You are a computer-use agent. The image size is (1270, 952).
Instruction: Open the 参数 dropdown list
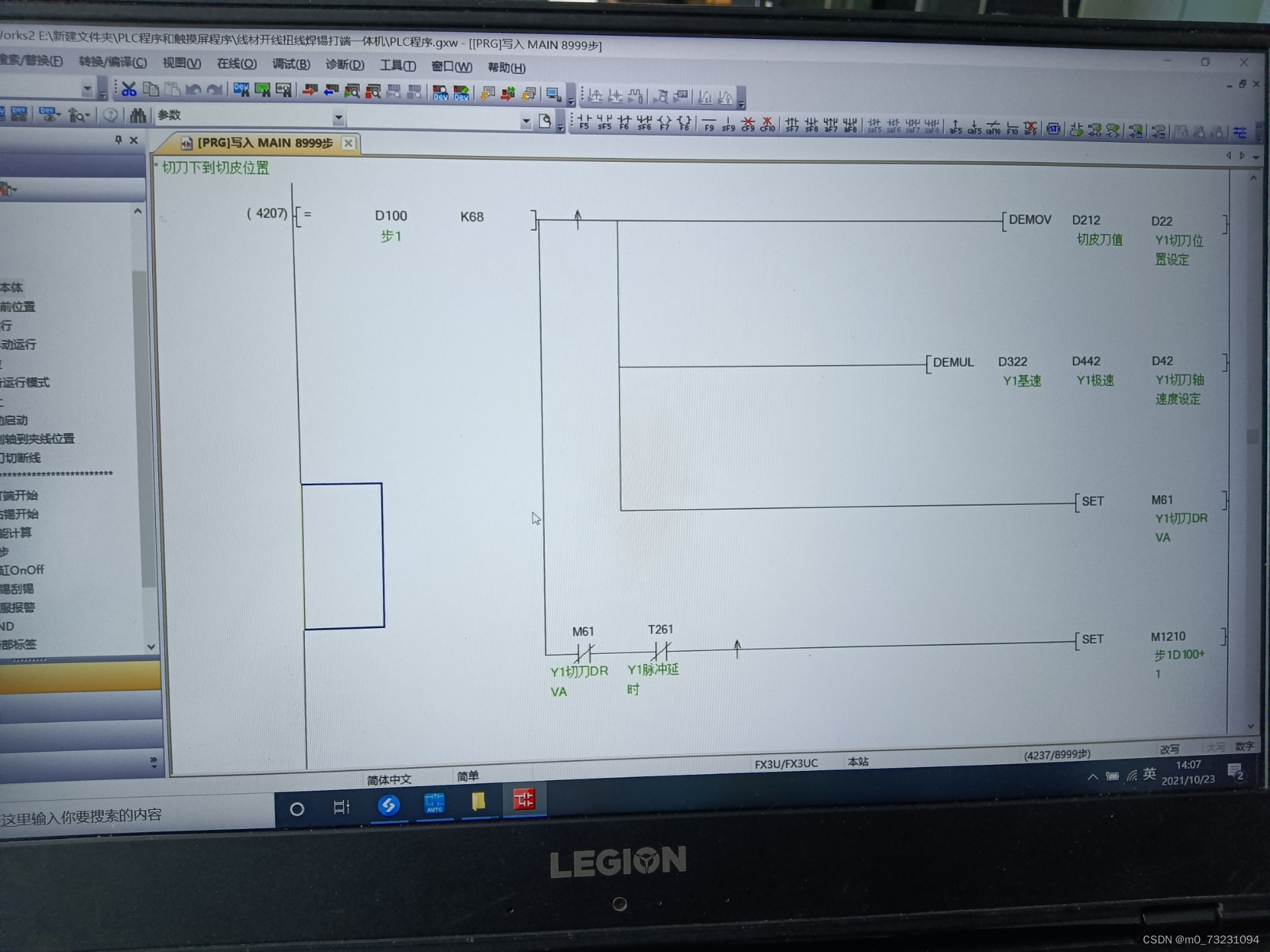pyautogui.click(x=338, y=118)
